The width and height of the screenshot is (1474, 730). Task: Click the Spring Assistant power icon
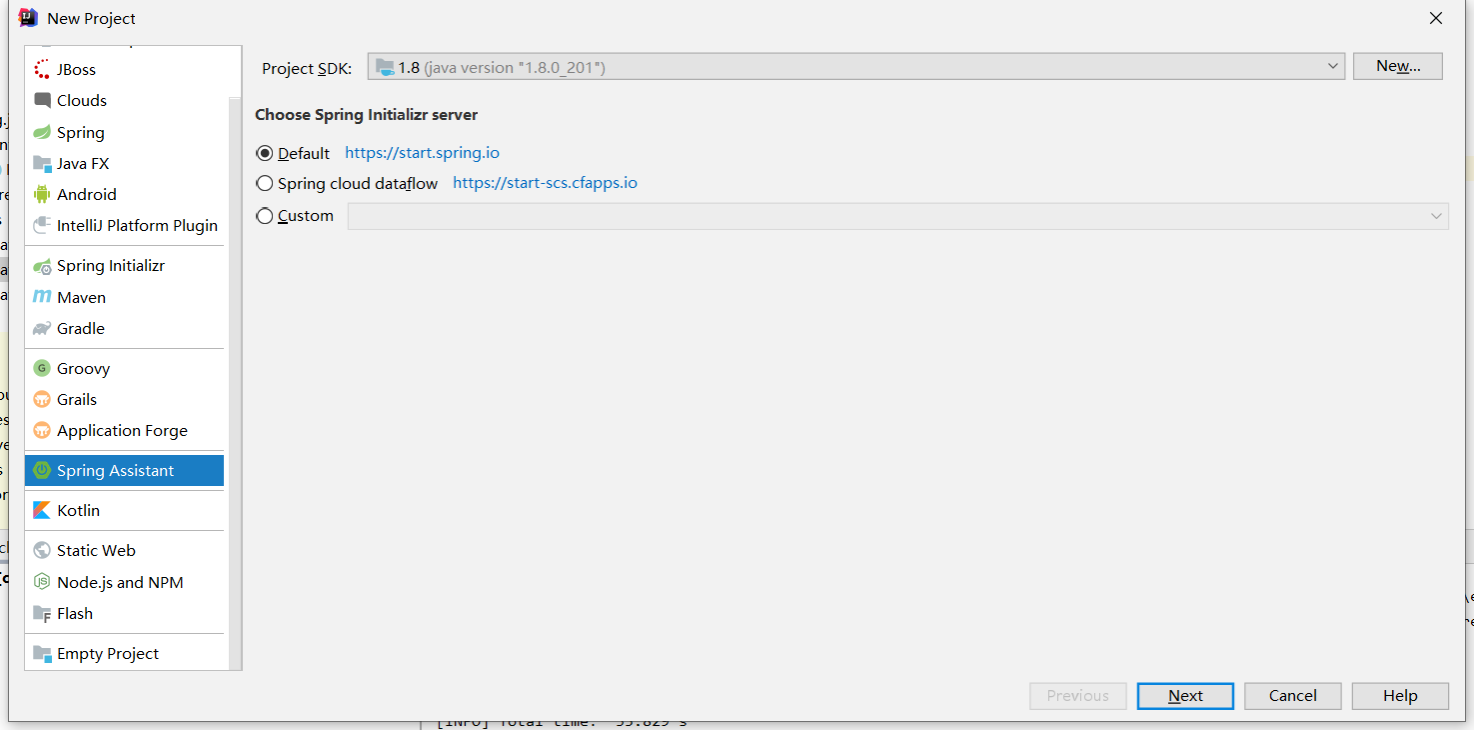pyautogui.click(x=42, y=471)
